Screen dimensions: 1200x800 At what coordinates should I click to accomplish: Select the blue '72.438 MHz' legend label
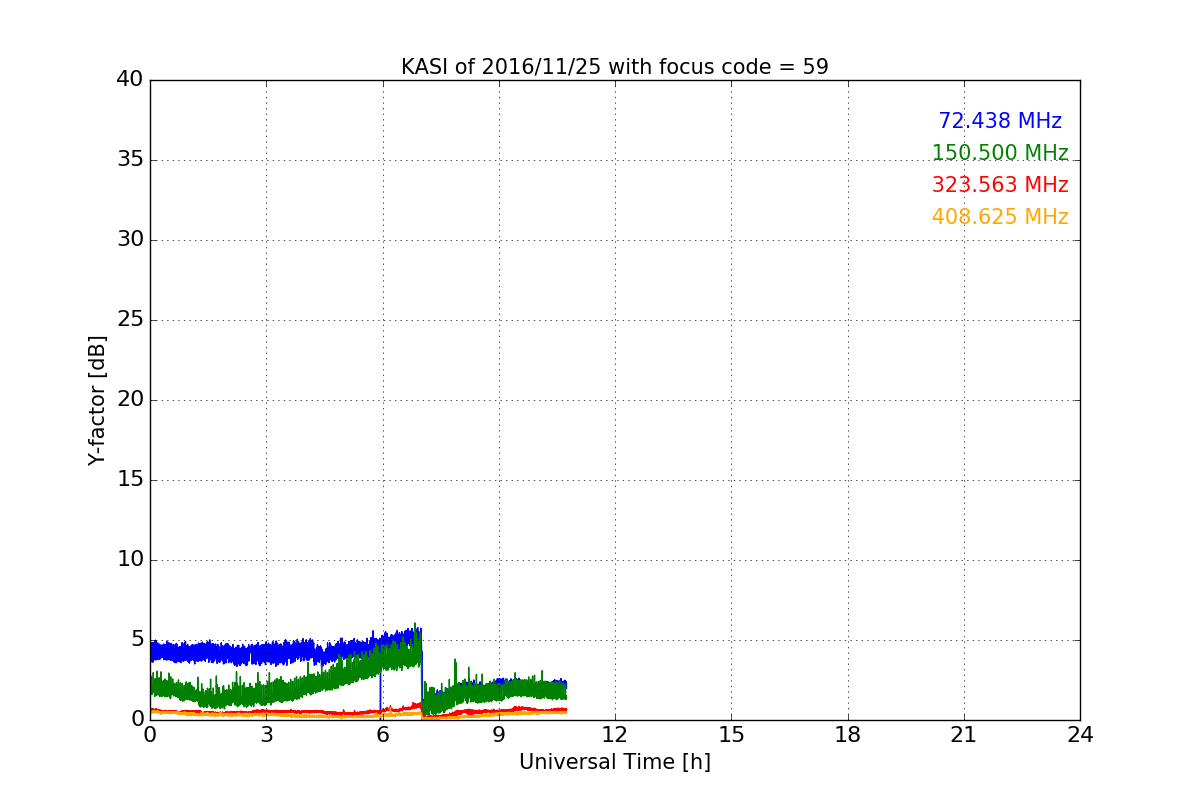click(1000, 121)
